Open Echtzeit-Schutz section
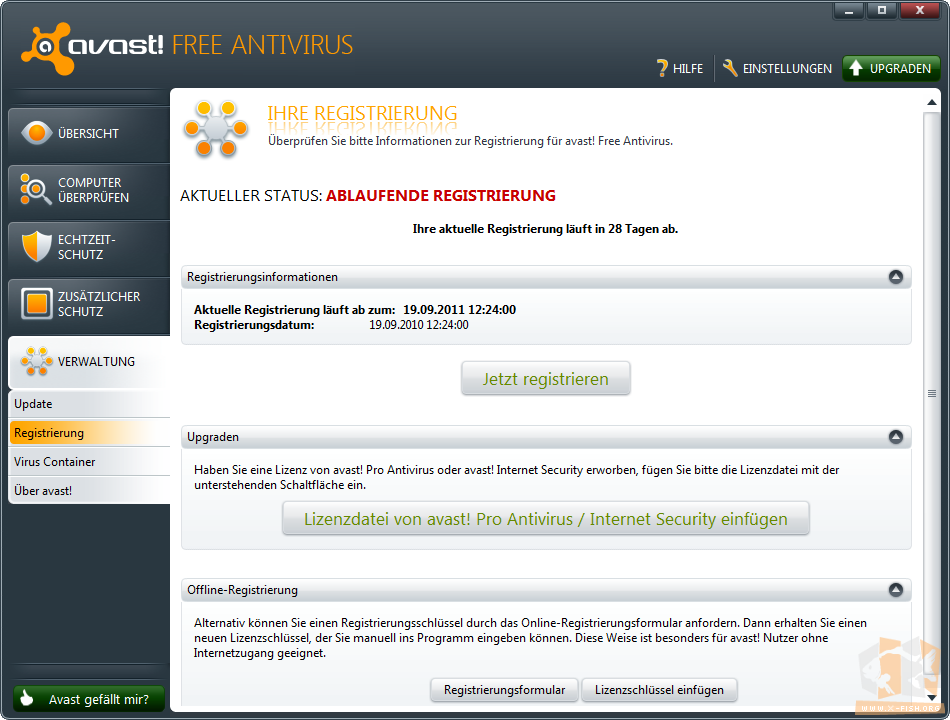This screenshot has height=720, width=950. pos(89,247)
